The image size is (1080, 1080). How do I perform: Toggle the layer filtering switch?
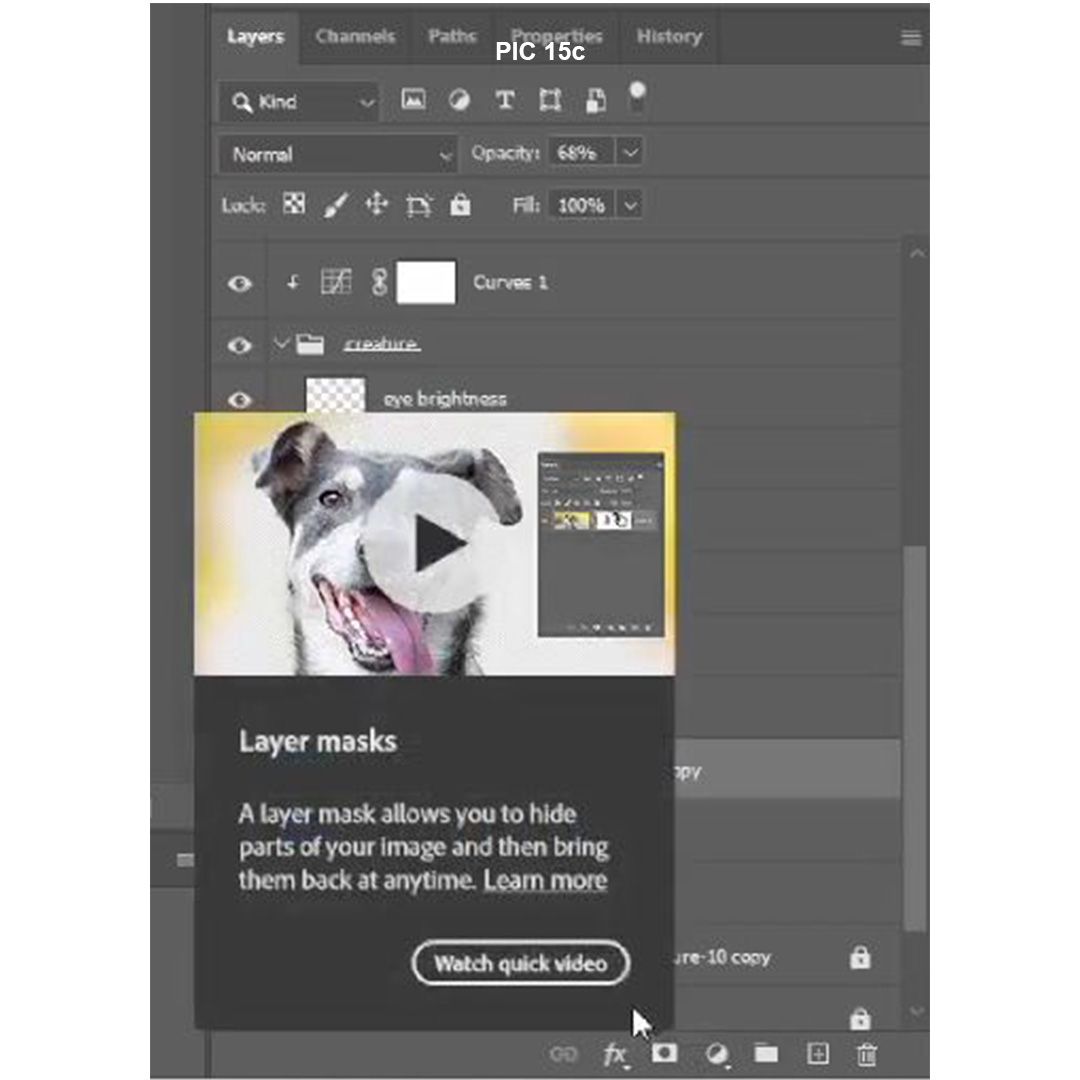tap(637, 96)
